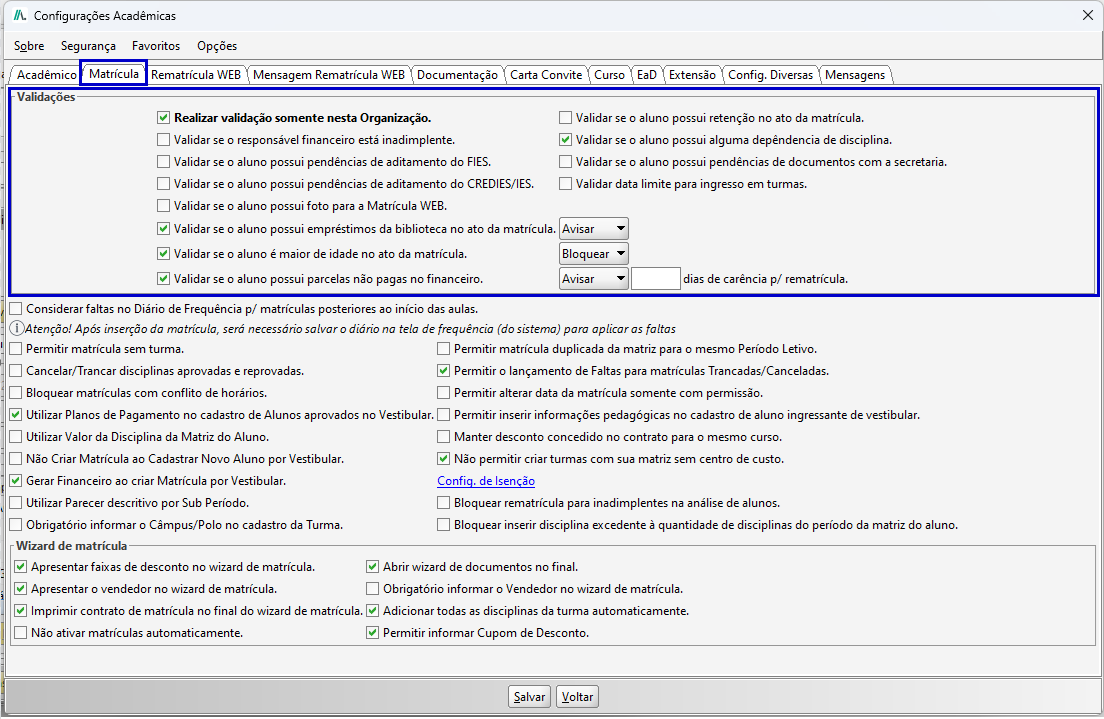Check Considerar faltas no Diário de Frequência
Viewport: 1104px width, 719px height.
pos(15,308)
